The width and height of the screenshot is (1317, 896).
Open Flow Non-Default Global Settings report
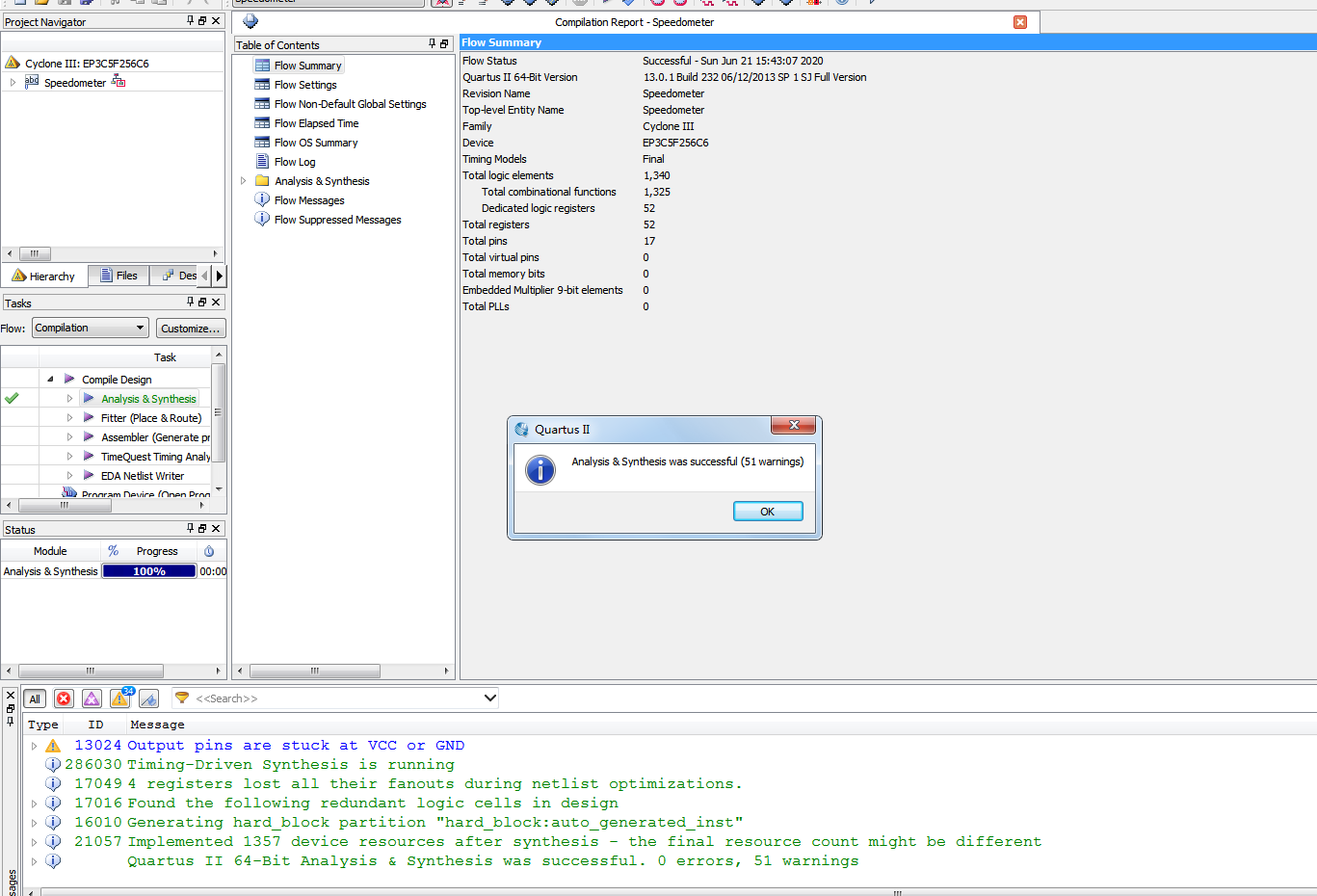pos(350,104)
